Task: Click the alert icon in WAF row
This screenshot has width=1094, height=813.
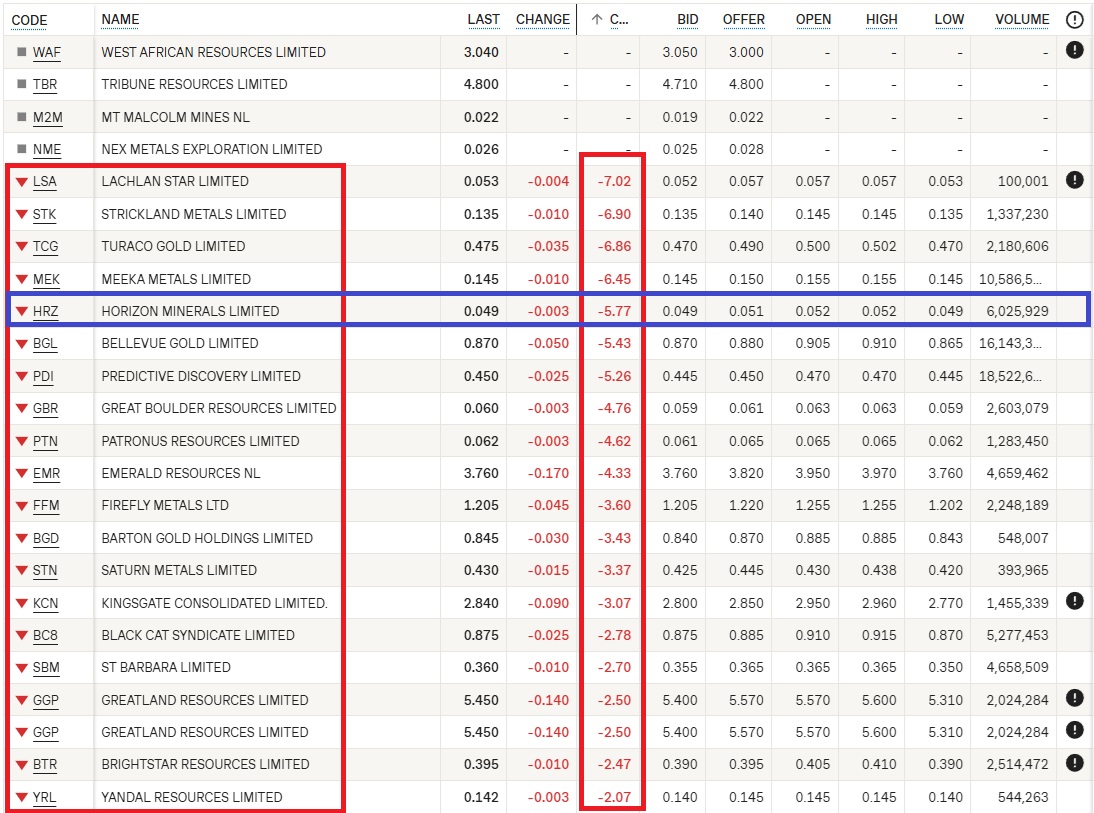Action: pos(1074,50)
